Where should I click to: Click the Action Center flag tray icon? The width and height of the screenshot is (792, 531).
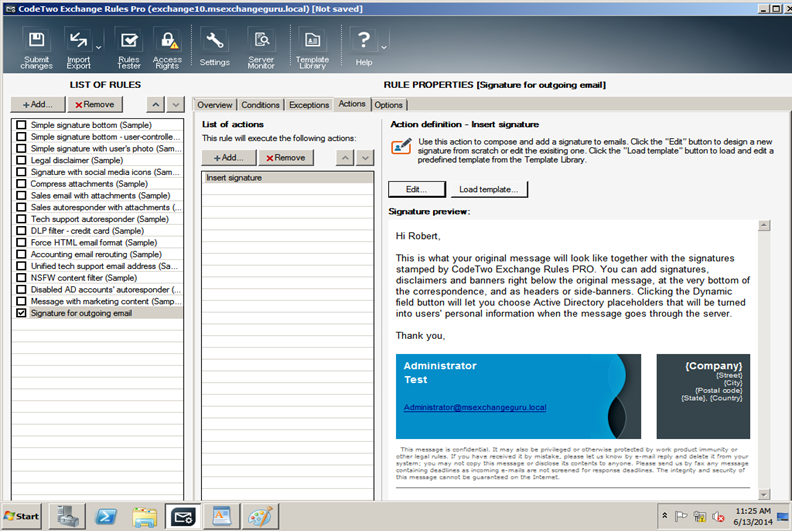click(x=681, y=516)
